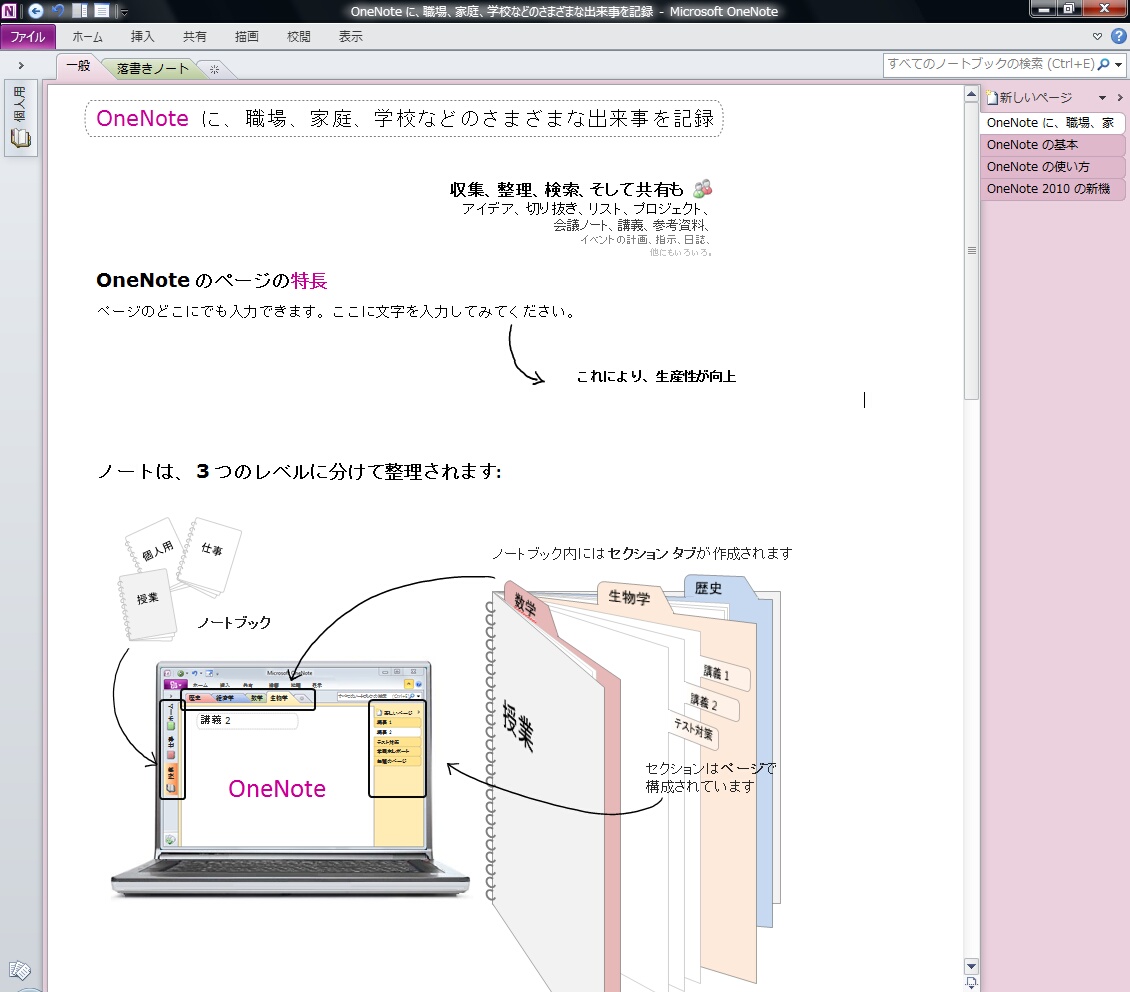Click the 数学 tab in the binder illustration

pos(526,607)
